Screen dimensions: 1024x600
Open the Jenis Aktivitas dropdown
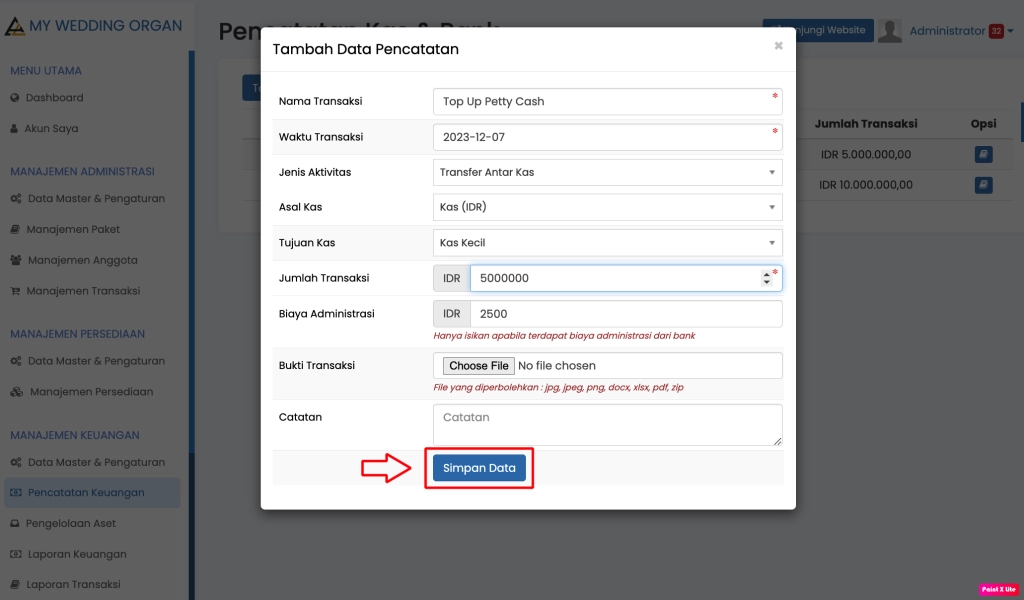tap(607, 172)
